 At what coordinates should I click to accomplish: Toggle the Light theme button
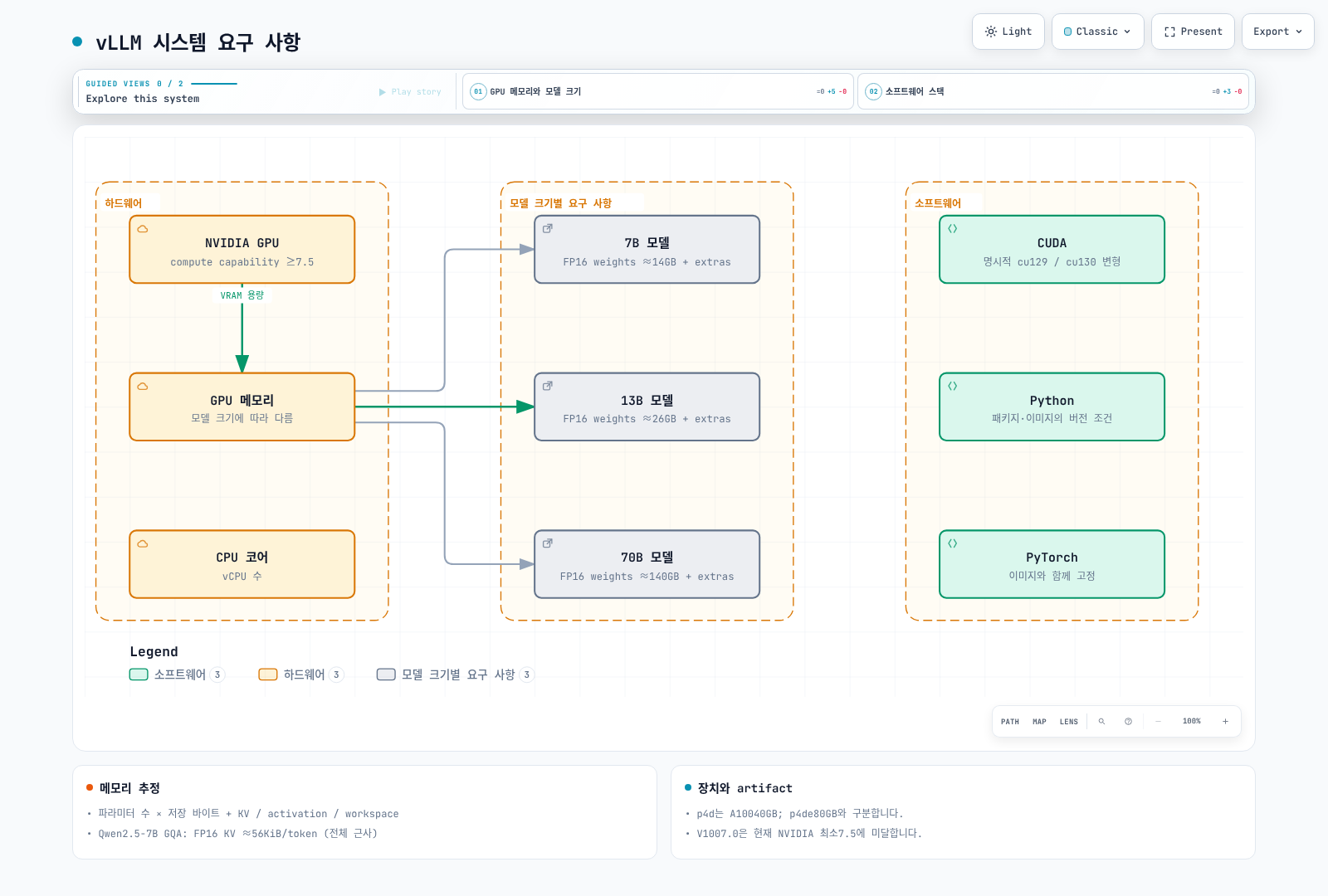1008,32
